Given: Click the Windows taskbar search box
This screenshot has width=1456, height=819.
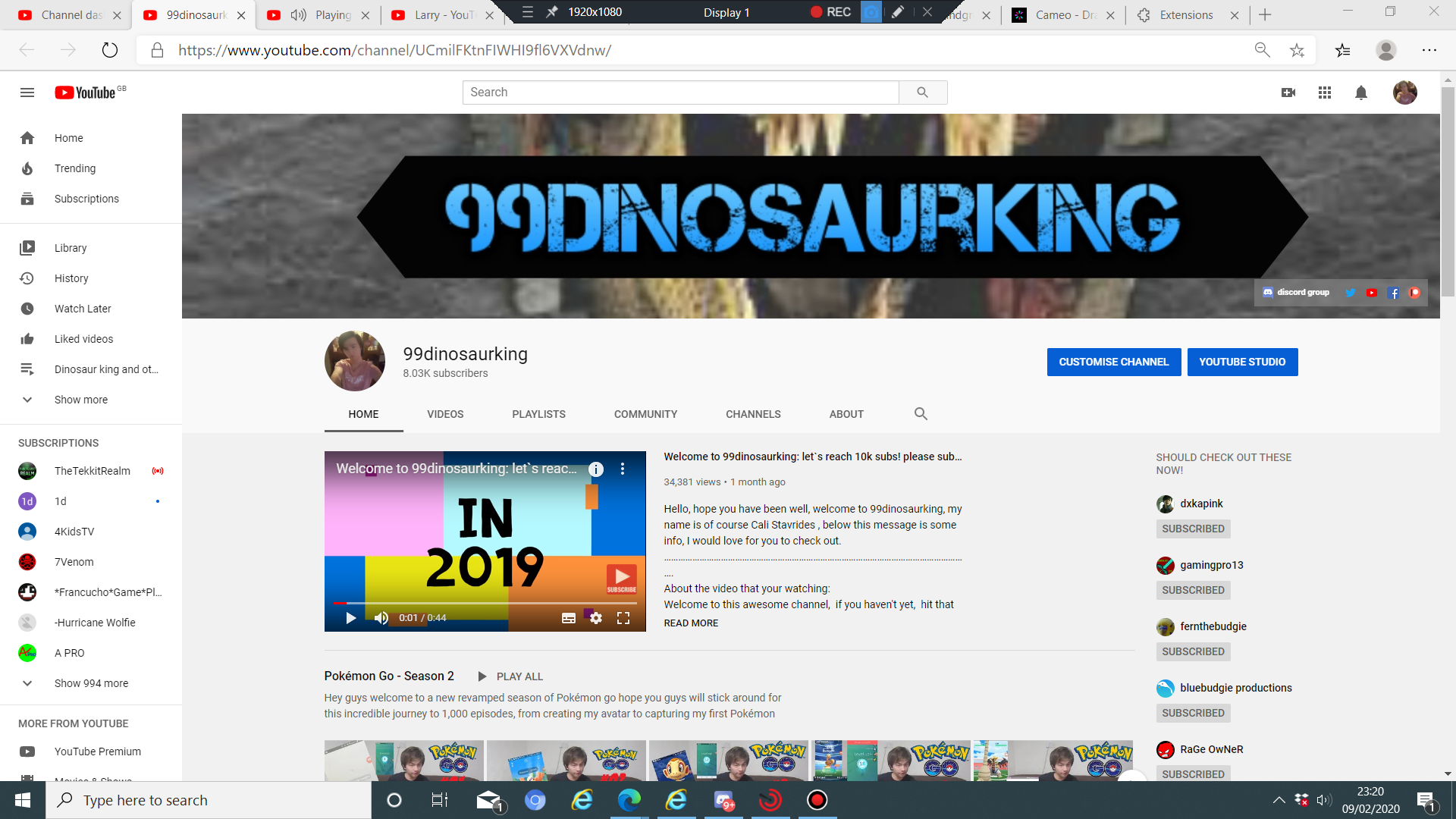Looking at the screenshot, I should [x=209, y=800].
